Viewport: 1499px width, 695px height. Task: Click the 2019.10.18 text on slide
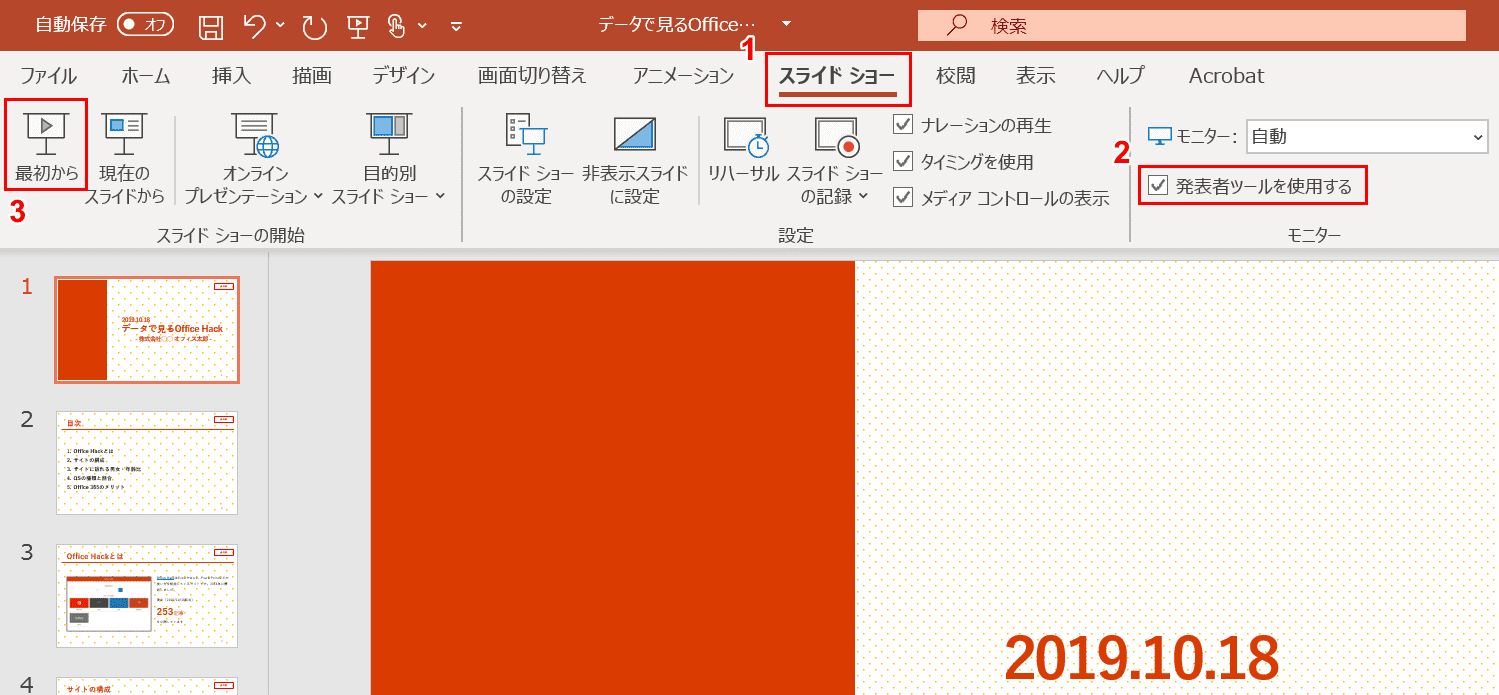point(1141,657)
